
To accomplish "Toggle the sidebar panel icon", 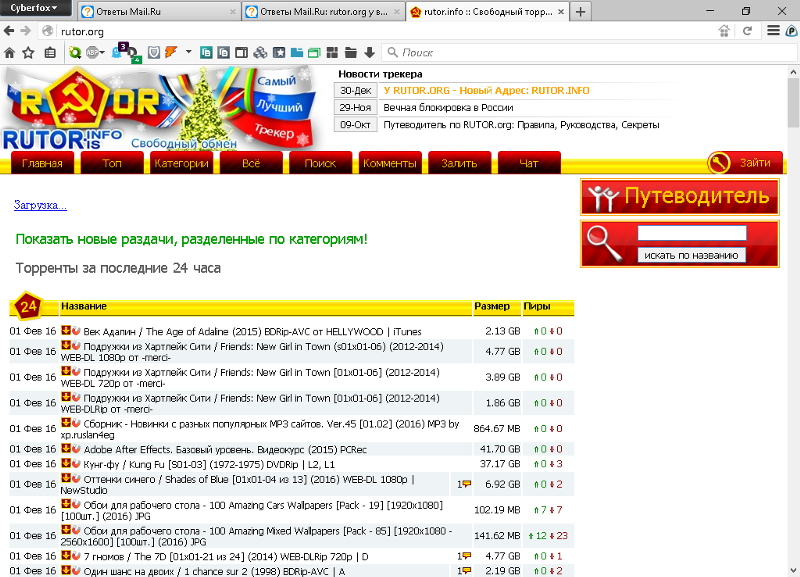I will 241,53.
